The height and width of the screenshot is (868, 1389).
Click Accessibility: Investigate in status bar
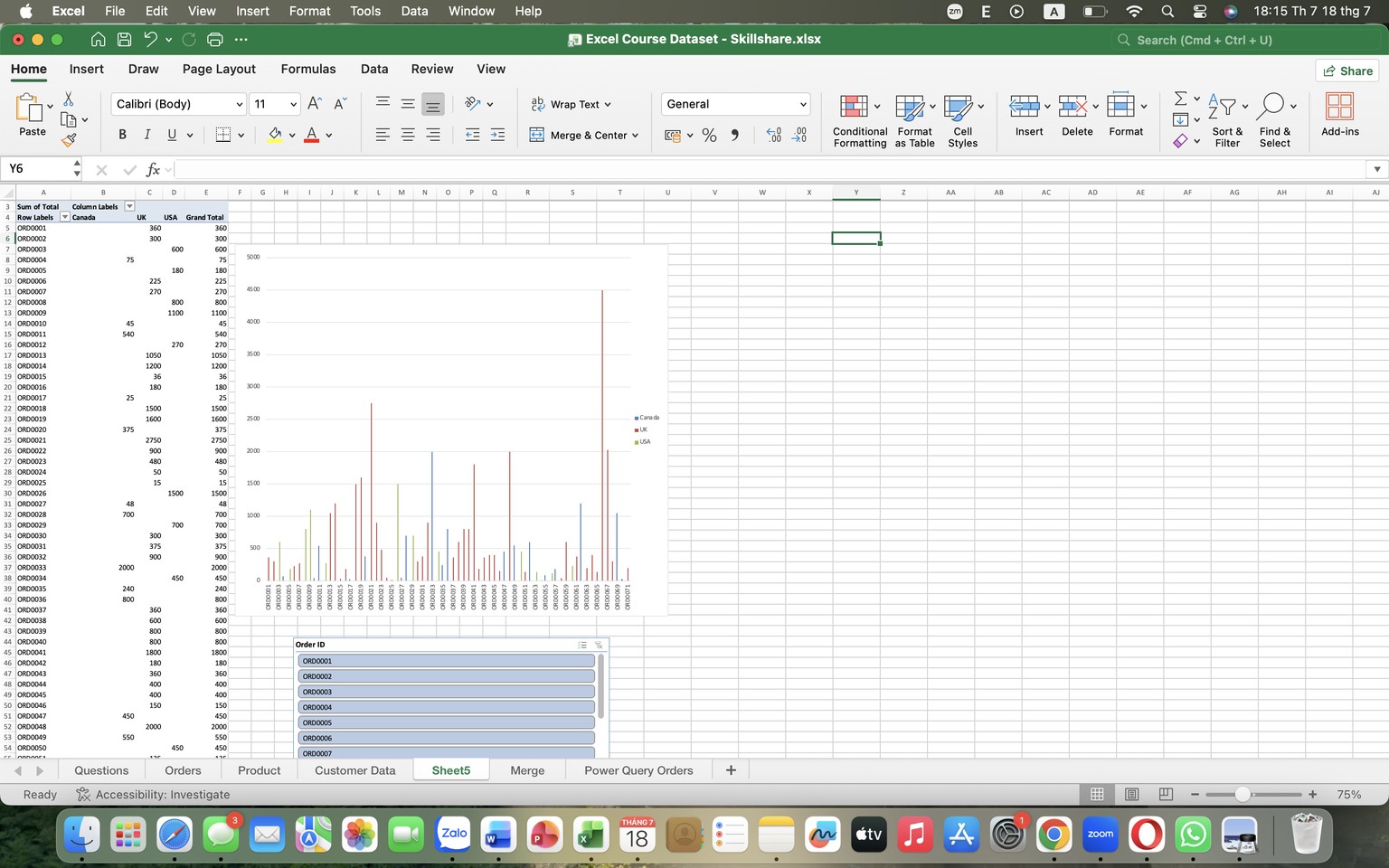153,795
